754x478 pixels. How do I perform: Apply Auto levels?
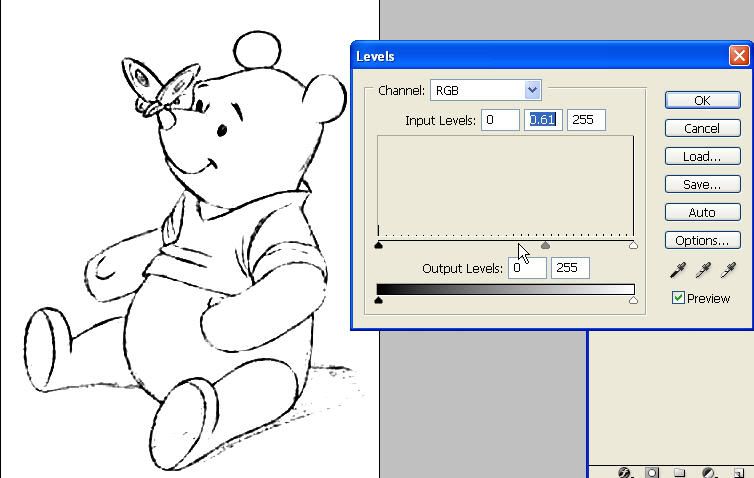click(703, 212)
